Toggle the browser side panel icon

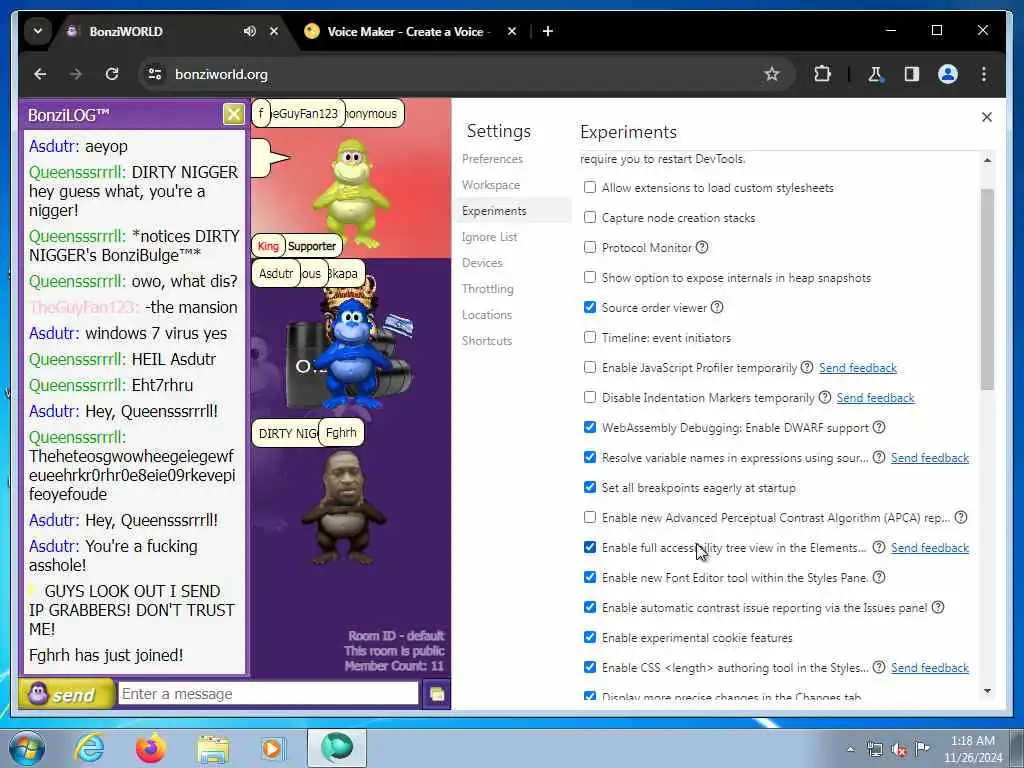[x=912, y=74]
